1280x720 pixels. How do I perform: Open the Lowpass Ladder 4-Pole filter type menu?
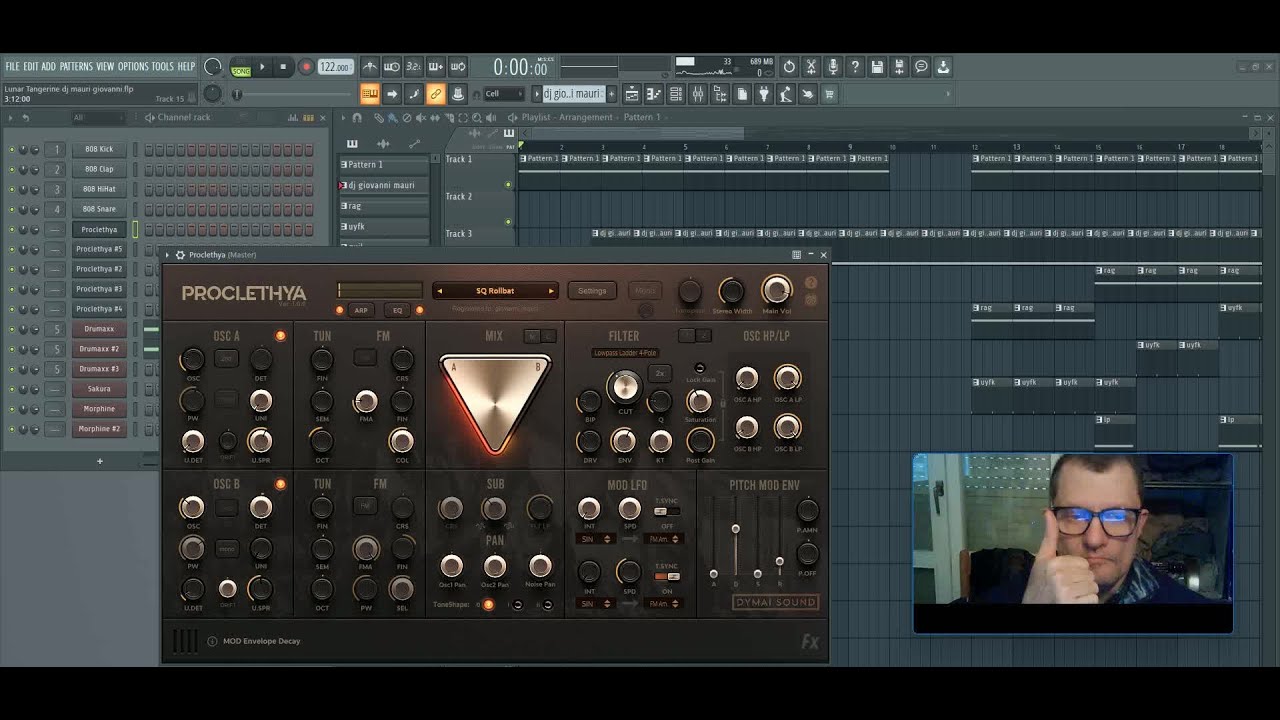[x=624, y=353]
